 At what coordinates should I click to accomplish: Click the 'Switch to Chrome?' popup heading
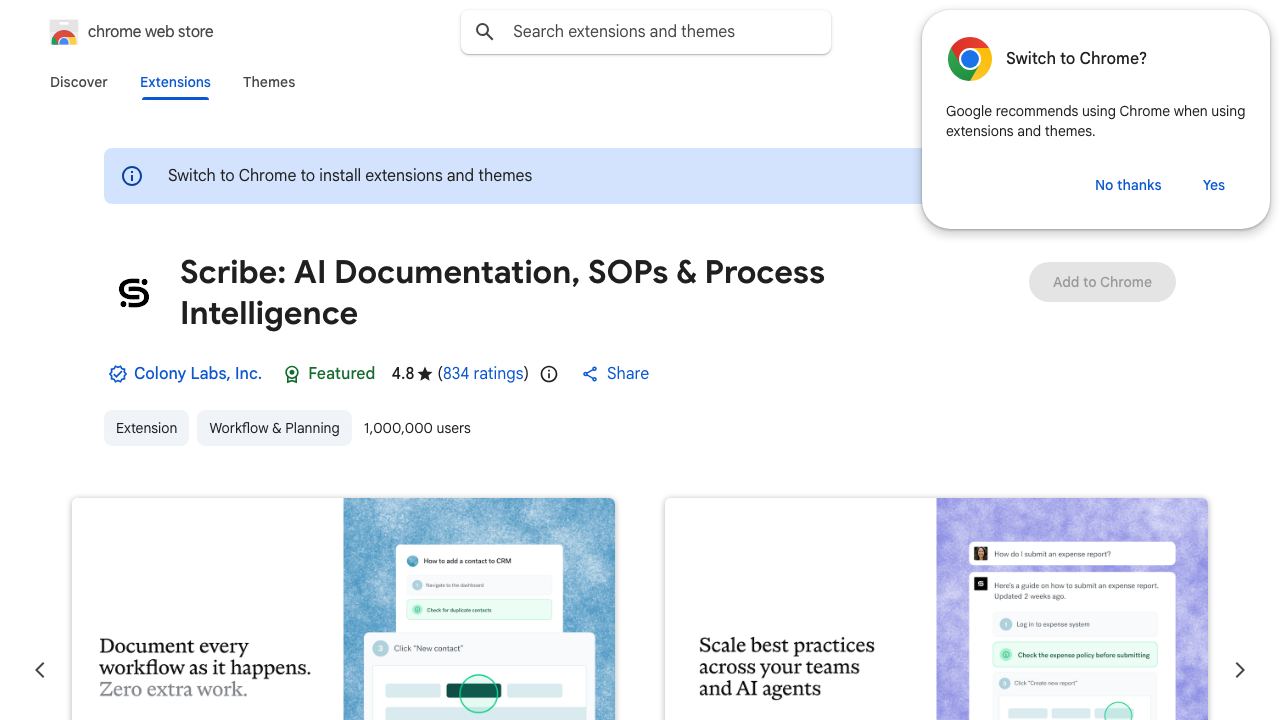(x=1076, y=59)
